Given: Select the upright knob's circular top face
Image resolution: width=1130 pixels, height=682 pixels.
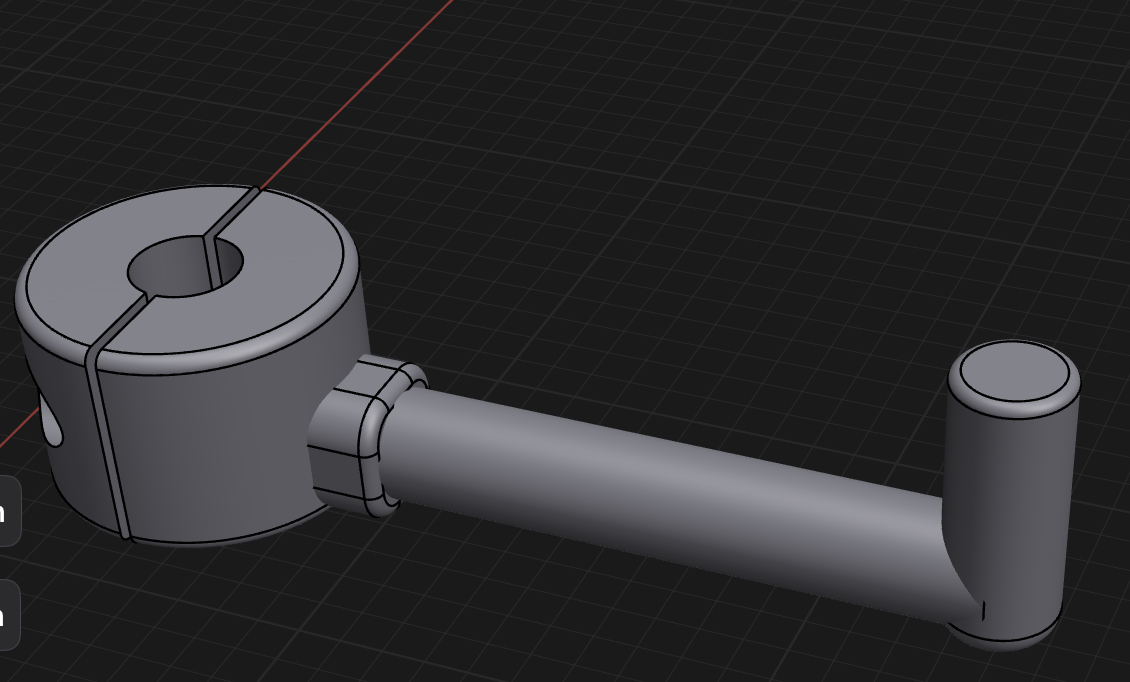Looking at the screenshot, I should 1015,372.
